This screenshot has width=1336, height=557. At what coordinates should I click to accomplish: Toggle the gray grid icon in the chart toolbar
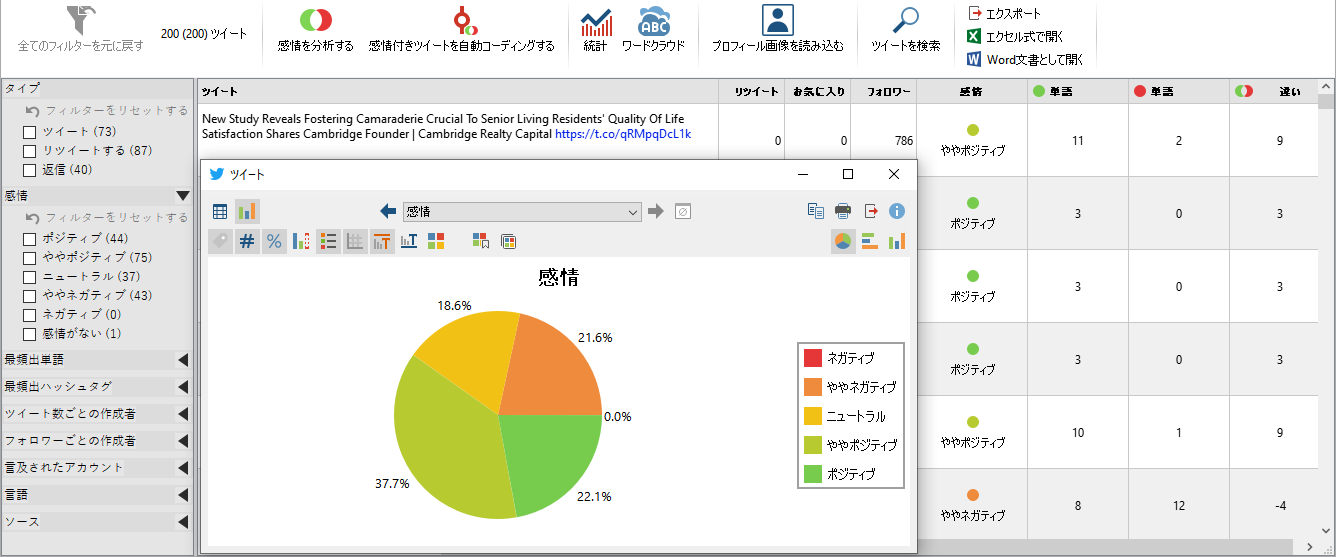355,241
